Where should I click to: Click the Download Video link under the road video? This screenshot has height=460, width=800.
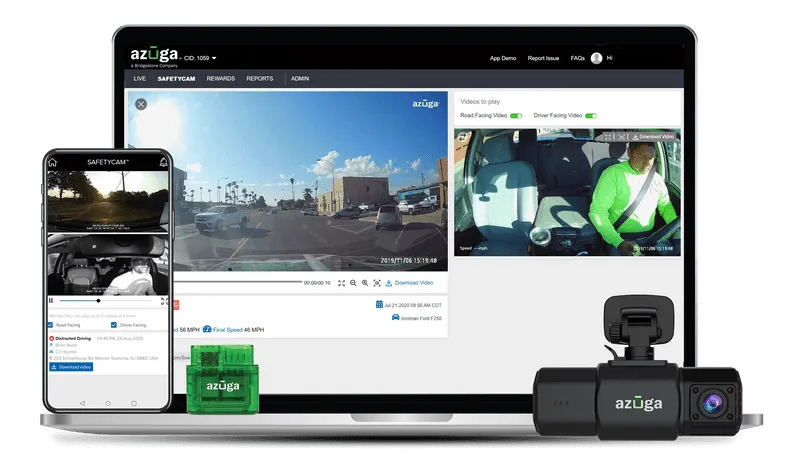pos(408,283)
